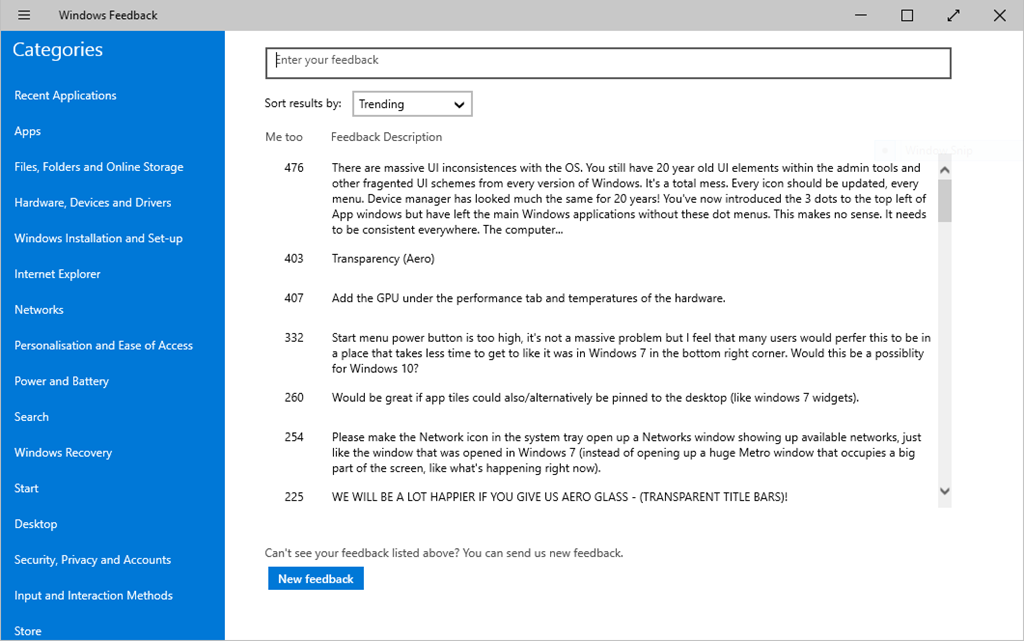The height and width of the screenshot is (641, 1024).
Task: Open the Transparency (Aero) feedback item
Action: 383,258
